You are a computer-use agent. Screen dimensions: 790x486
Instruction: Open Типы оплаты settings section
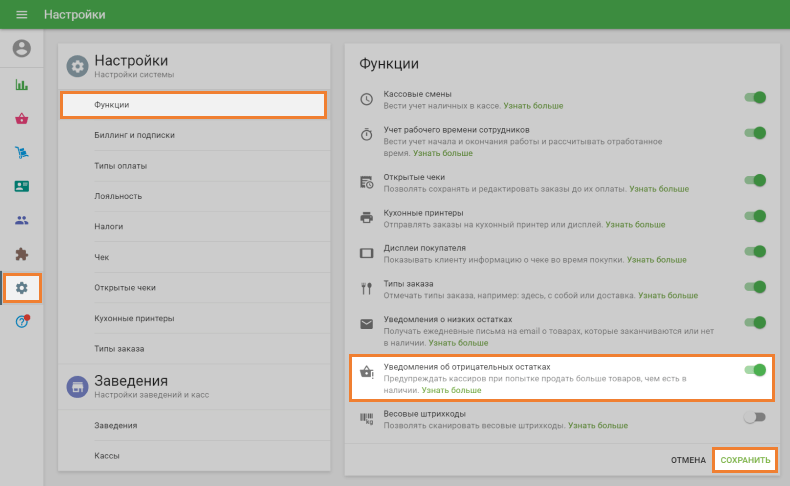pos(121,165)
